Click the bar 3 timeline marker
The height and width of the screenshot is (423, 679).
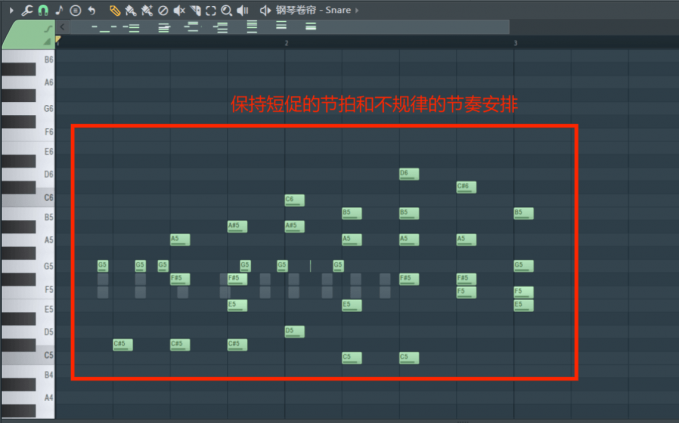515,43
